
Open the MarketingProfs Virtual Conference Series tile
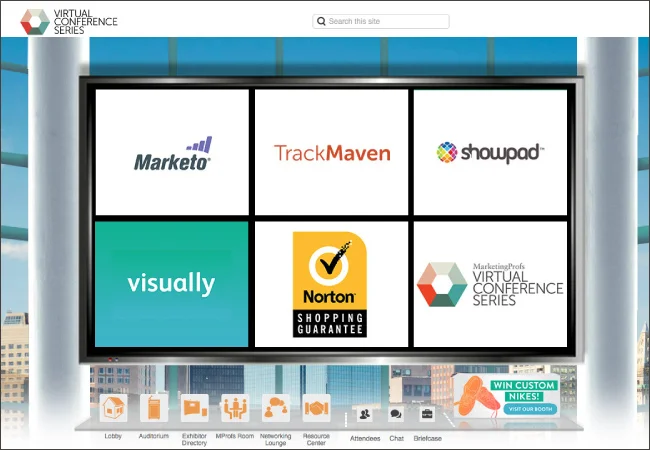[490, 284]
